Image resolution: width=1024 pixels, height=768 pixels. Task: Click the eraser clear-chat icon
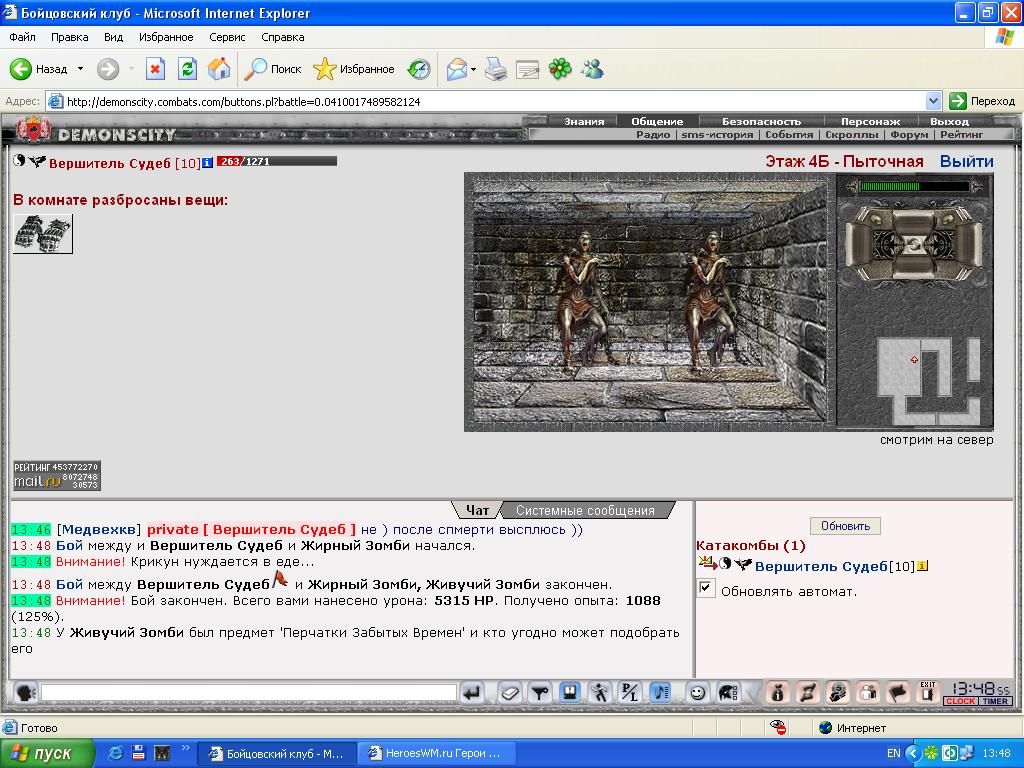[509, 692]
